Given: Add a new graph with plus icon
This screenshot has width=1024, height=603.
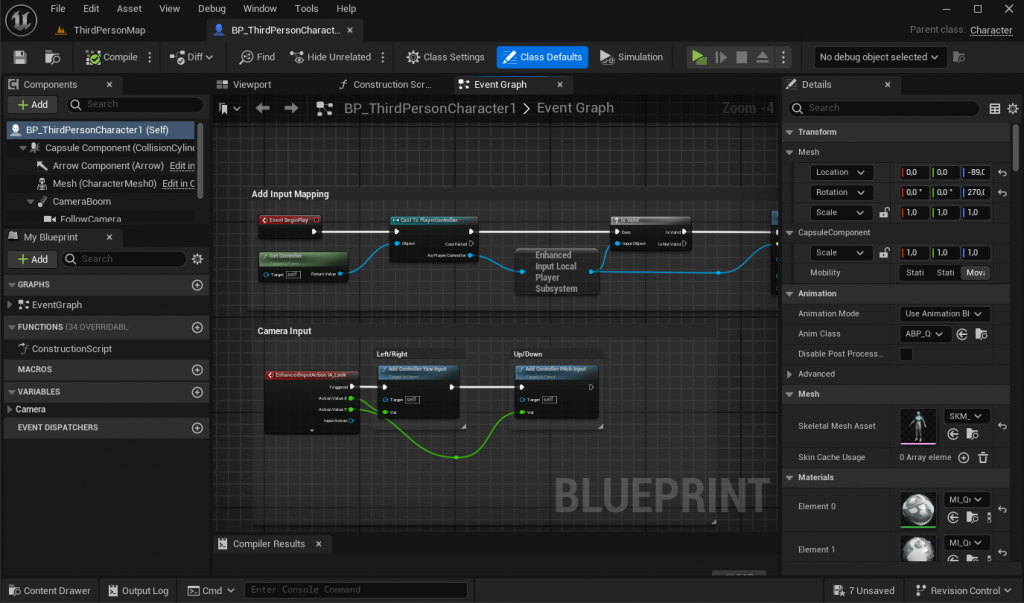Looking at the screenshot, I should pyautogui.click(x=197, y=285).
